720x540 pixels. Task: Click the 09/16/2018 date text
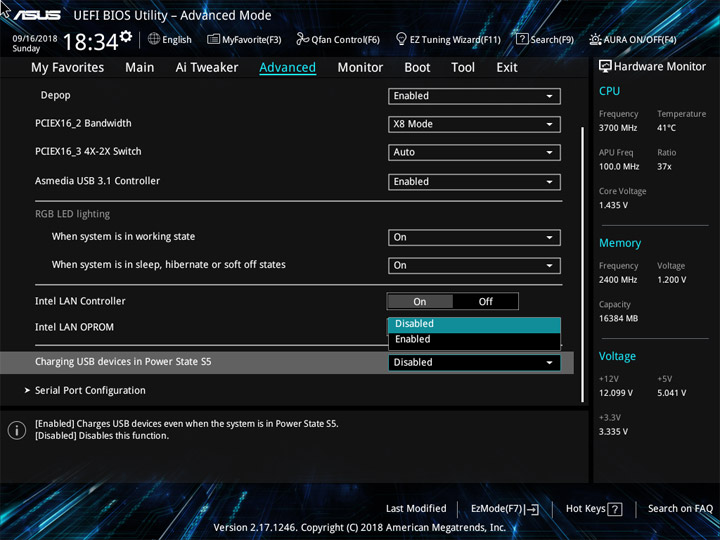click(35, 39)
